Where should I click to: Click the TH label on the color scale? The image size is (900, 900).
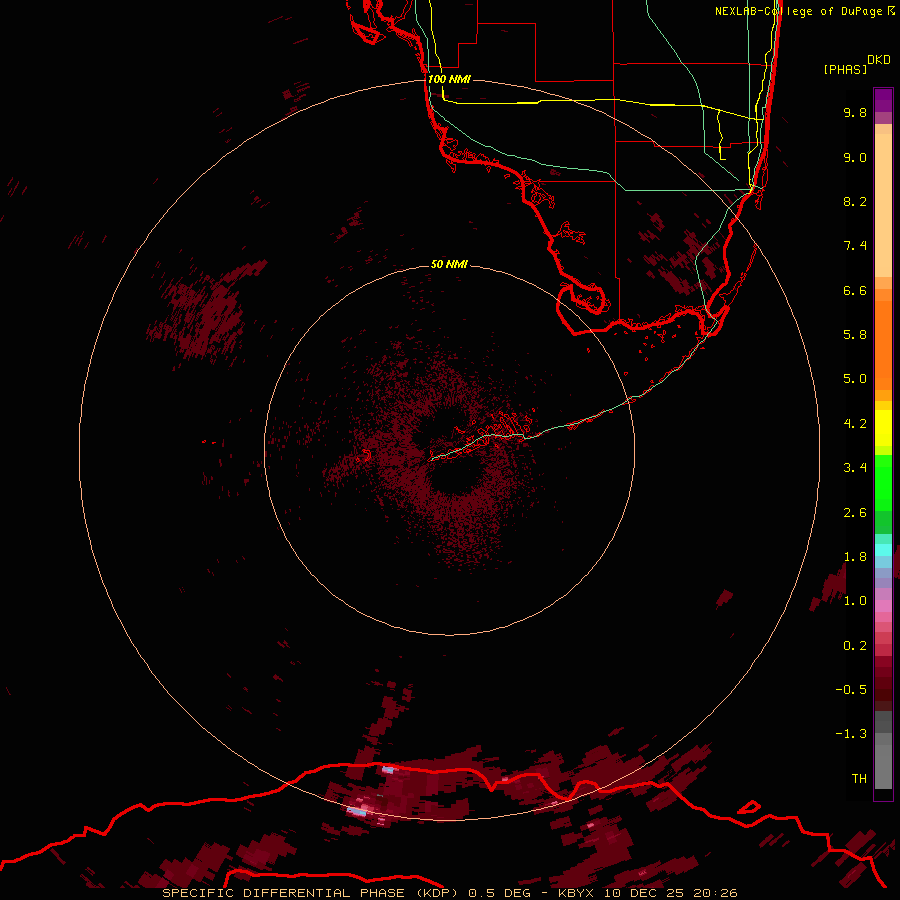pos(859,779)
